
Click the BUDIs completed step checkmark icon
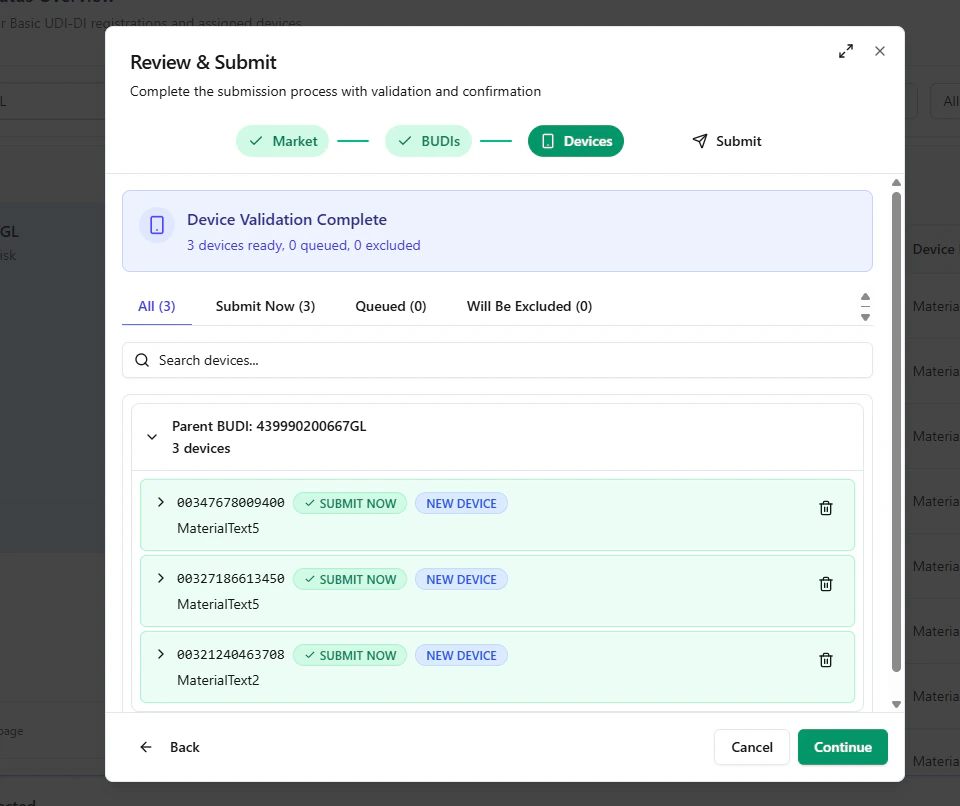[401, 141]
